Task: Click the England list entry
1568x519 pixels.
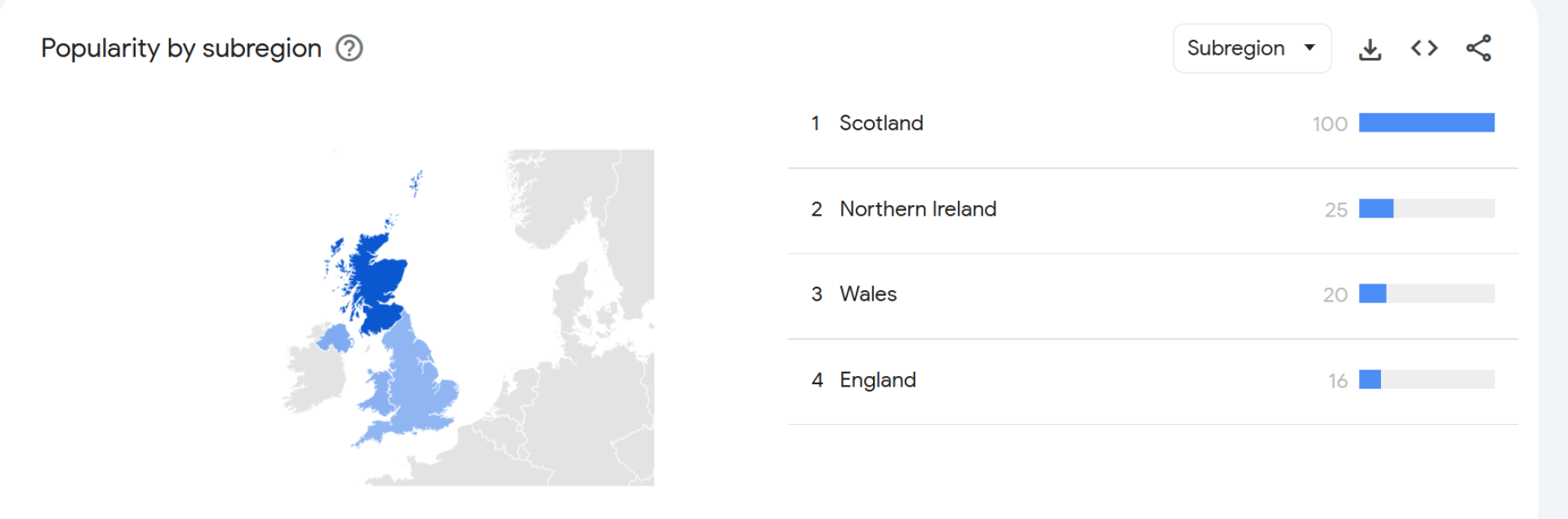Action: (877, 379)
